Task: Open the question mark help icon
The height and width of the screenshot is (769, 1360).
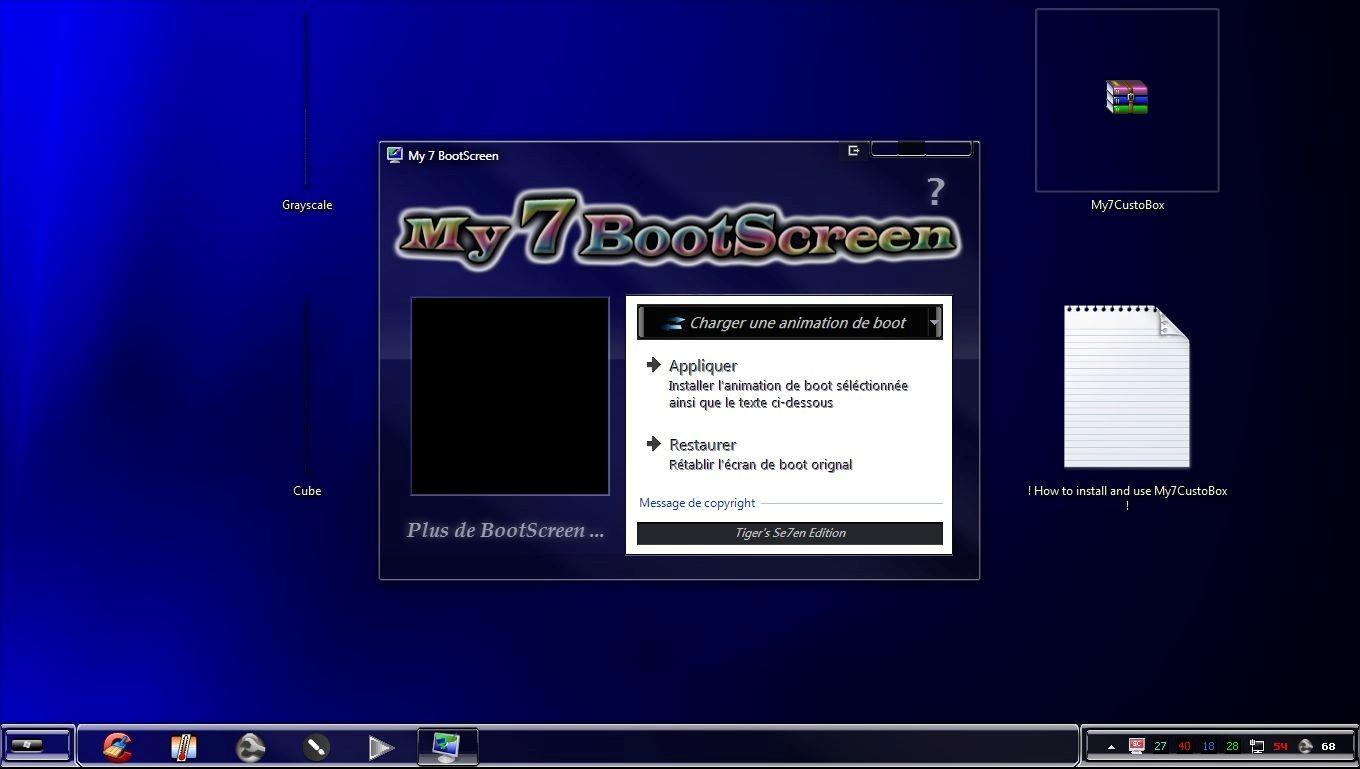Action: click(x=935, y=191)
